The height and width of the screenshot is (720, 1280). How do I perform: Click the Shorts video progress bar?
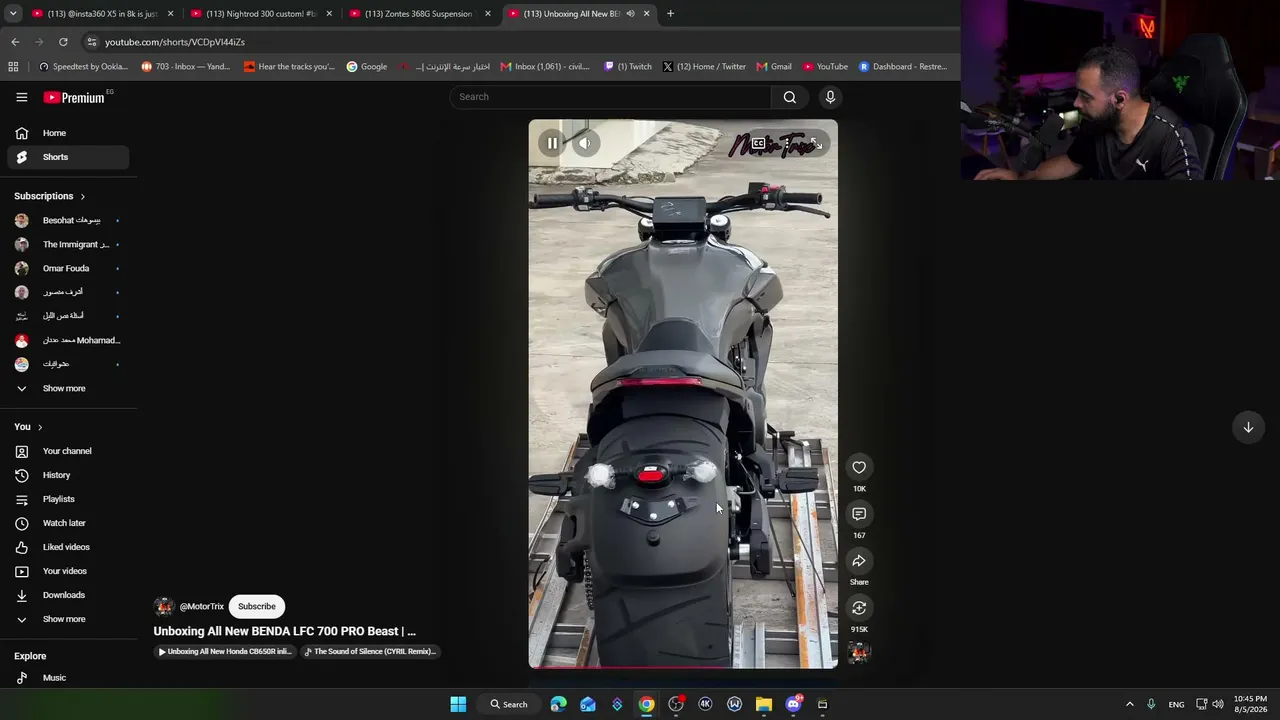[x=683, y=667]
